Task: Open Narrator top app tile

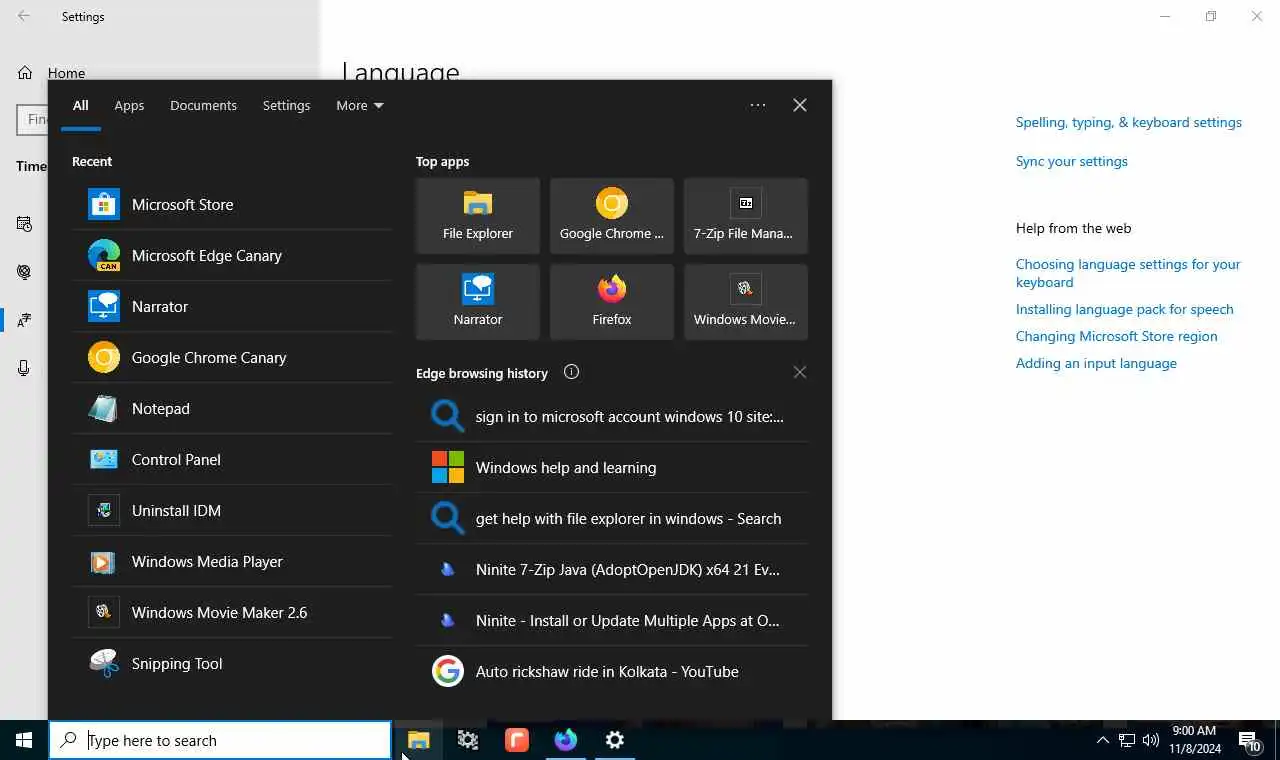Action: coord(478,302)
